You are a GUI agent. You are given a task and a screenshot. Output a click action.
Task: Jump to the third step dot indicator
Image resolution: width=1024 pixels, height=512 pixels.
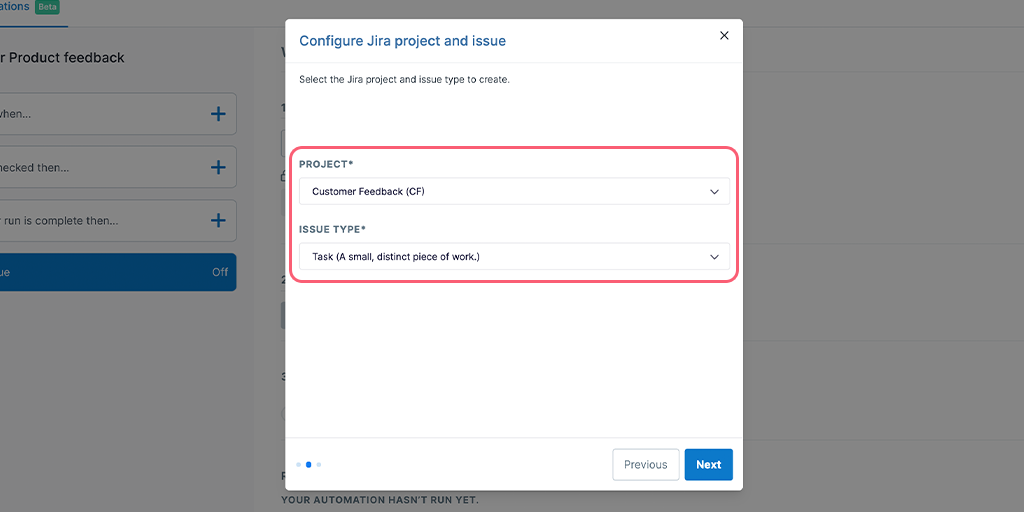point(319,465)
